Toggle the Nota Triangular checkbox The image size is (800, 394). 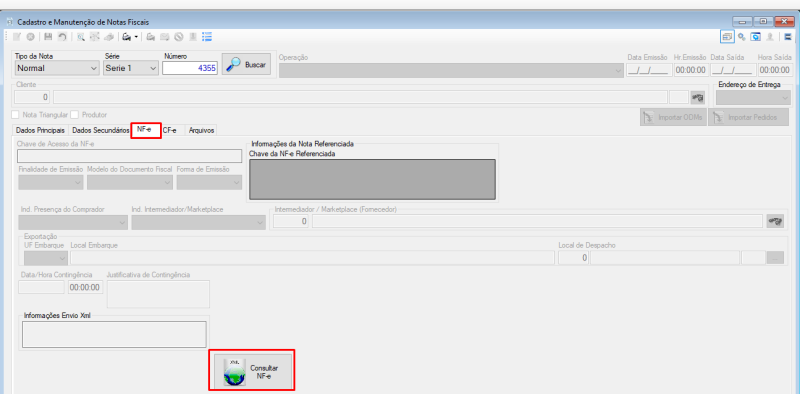tap(15, 115)
